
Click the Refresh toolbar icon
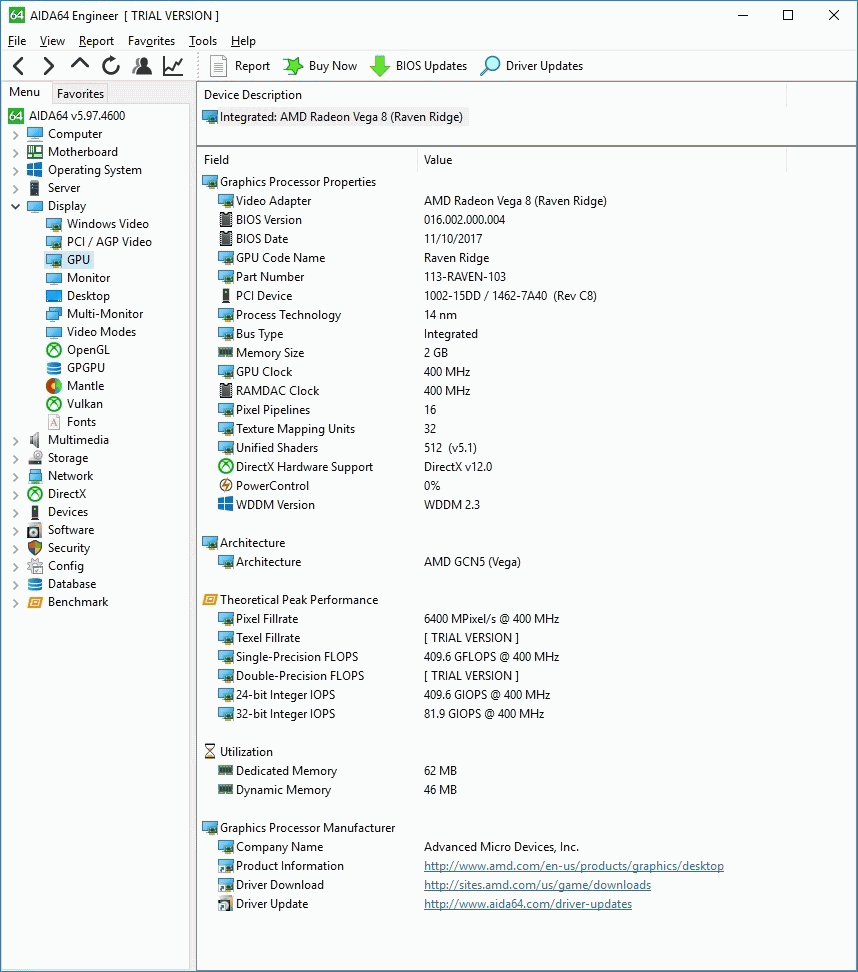pos(111,66)
